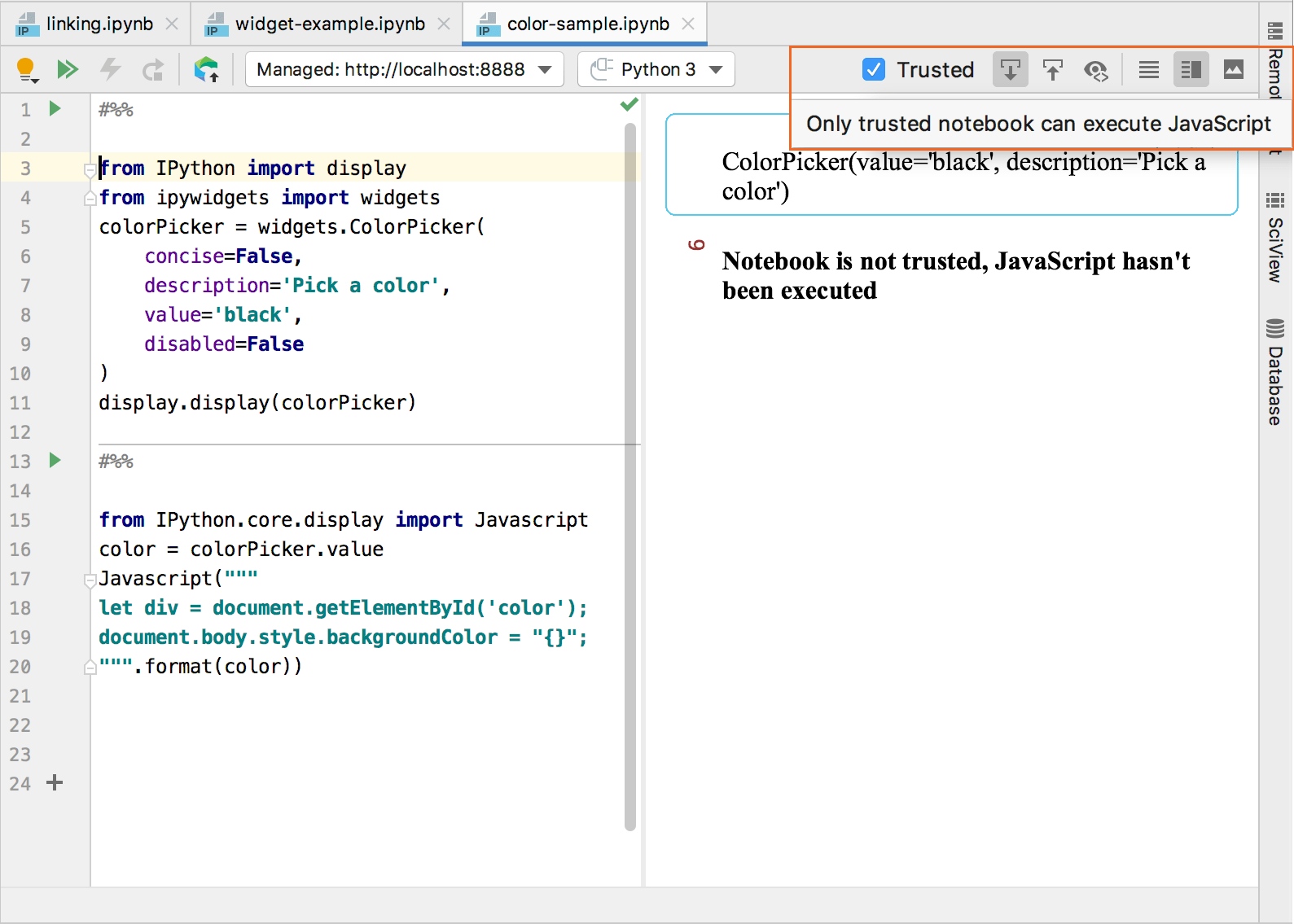
Task: Click fold end marker at line 4
Action: 90,199
